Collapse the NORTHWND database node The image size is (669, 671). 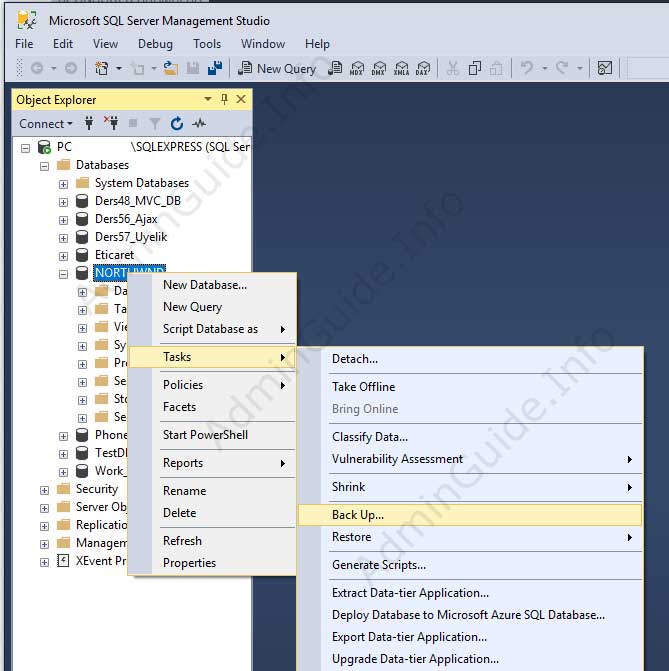[63, 274]
